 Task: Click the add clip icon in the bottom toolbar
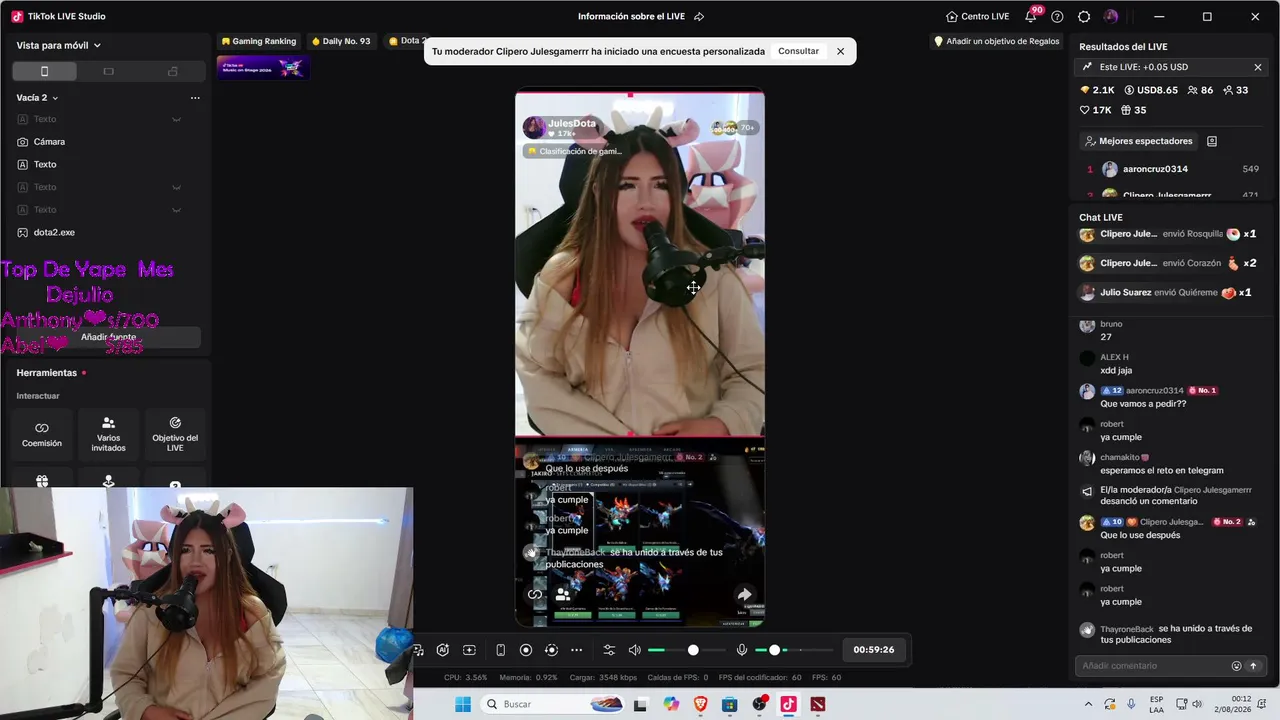pyautogui.click(x=469, y=650)
